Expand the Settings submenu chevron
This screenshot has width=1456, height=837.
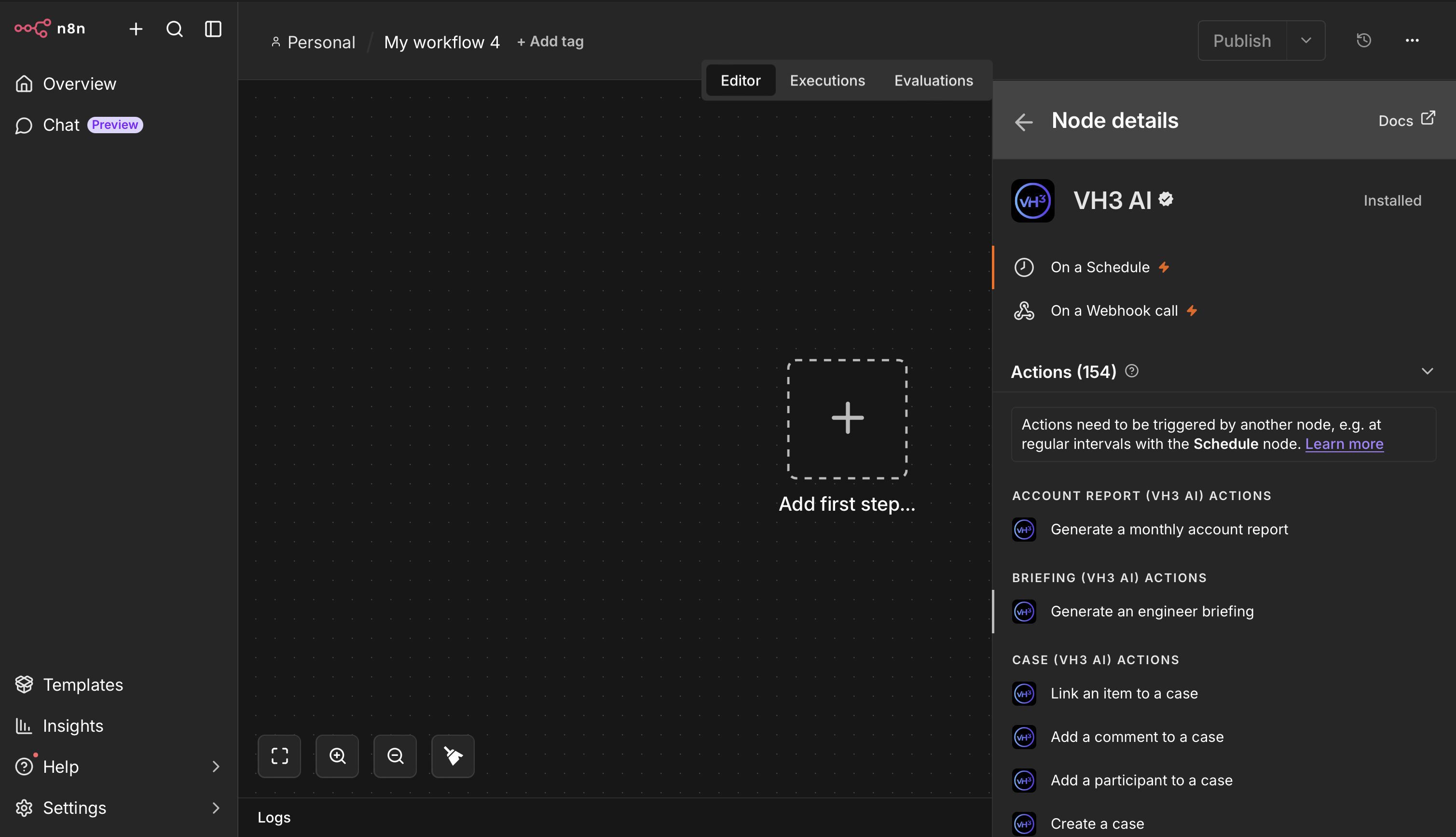pos(216,808)
